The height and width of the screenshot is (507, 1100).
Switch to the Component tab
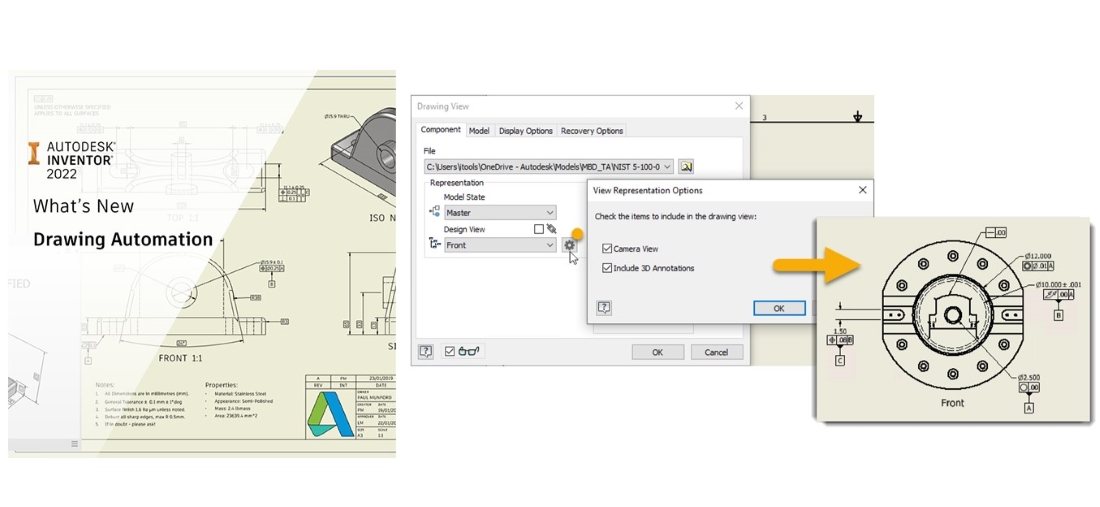tap(441, 130)
